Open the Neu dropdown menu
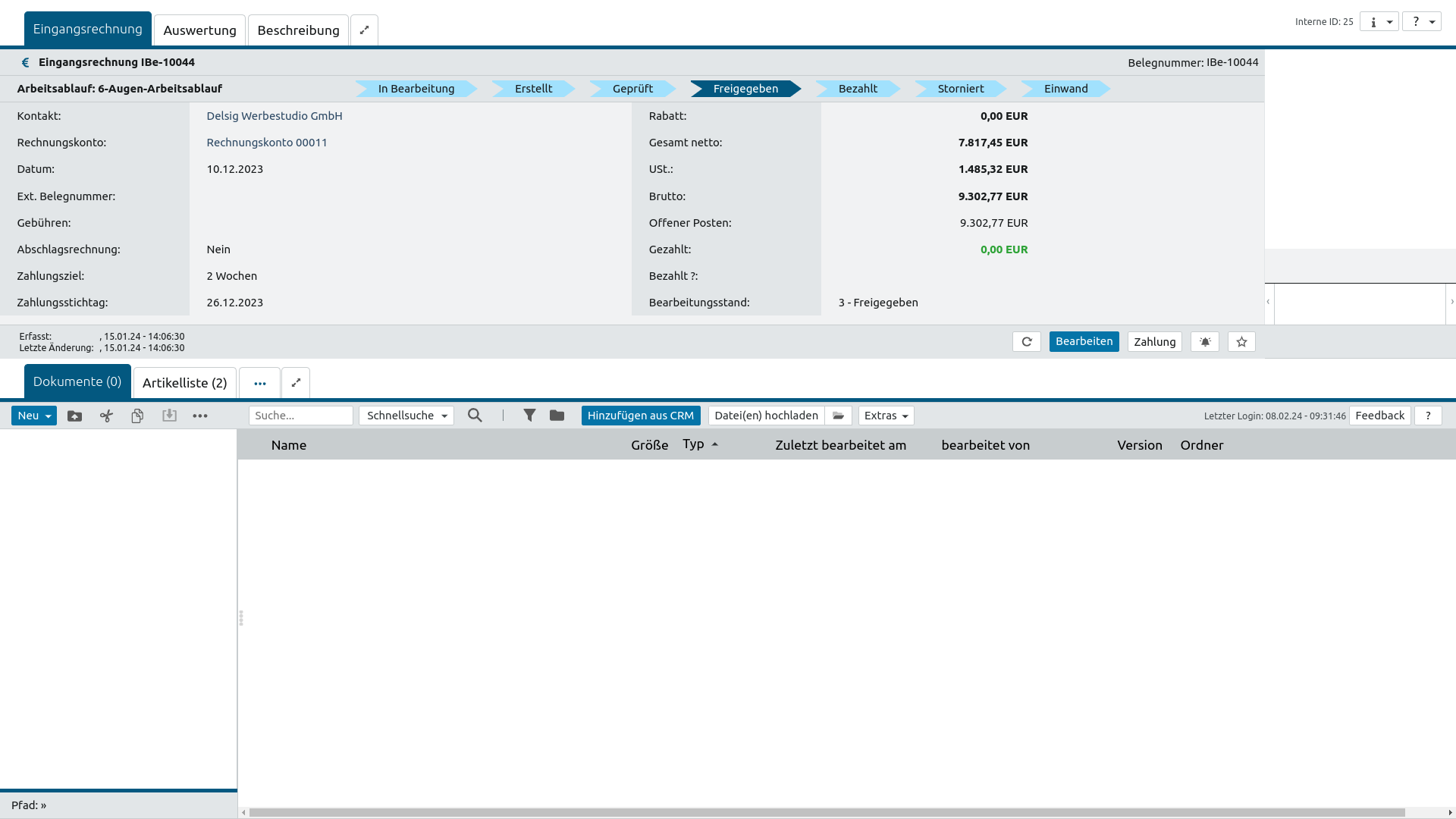The height and width of the screenshot is (819, 1456). (34, 416)
